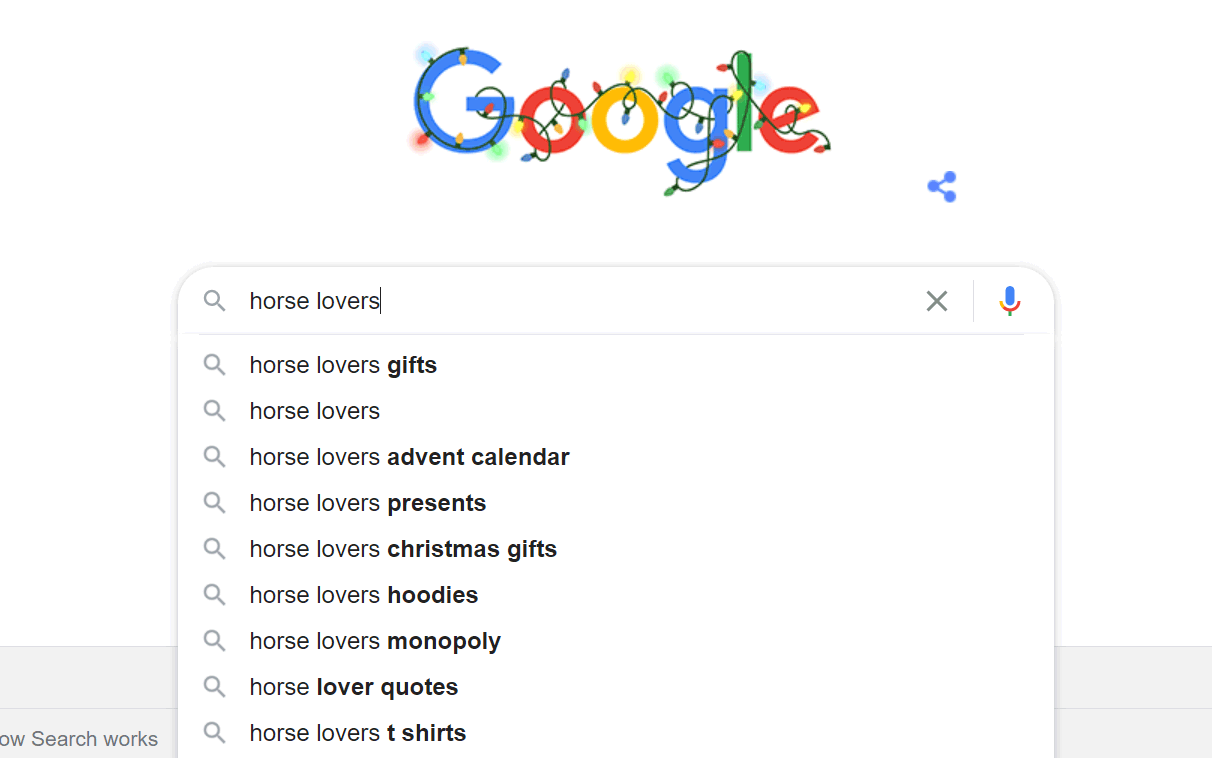Image resolution: width=1212 pixels, height=758 pixels.
Task: Click the search icon beside 'horse lovers gifts'
Action: [x=215, y=365]
